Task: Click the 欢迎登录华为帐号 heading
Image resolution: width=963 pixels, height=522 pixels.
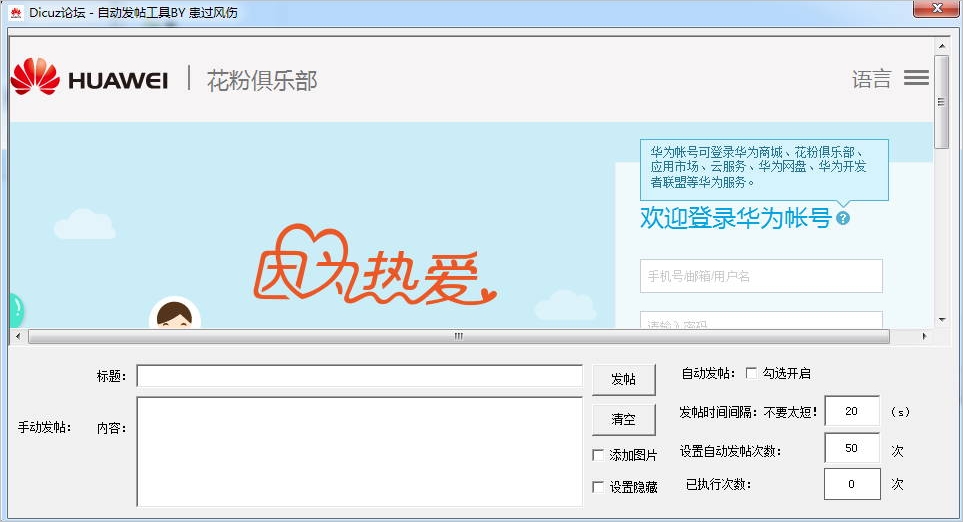Action: (x=736, y=218)
